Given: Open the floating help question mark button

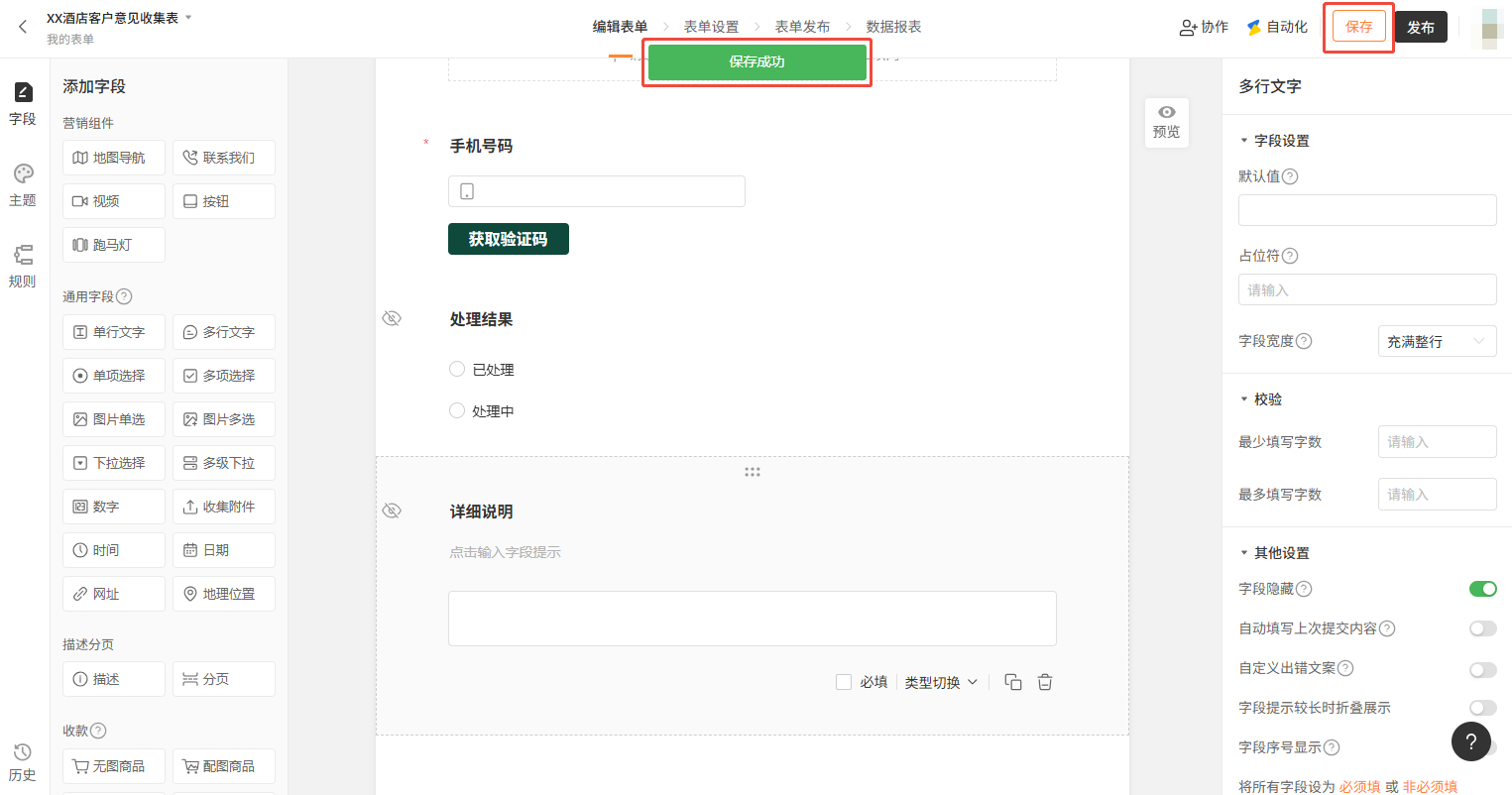Looking at the screenshot, I should click(1470, 740).
